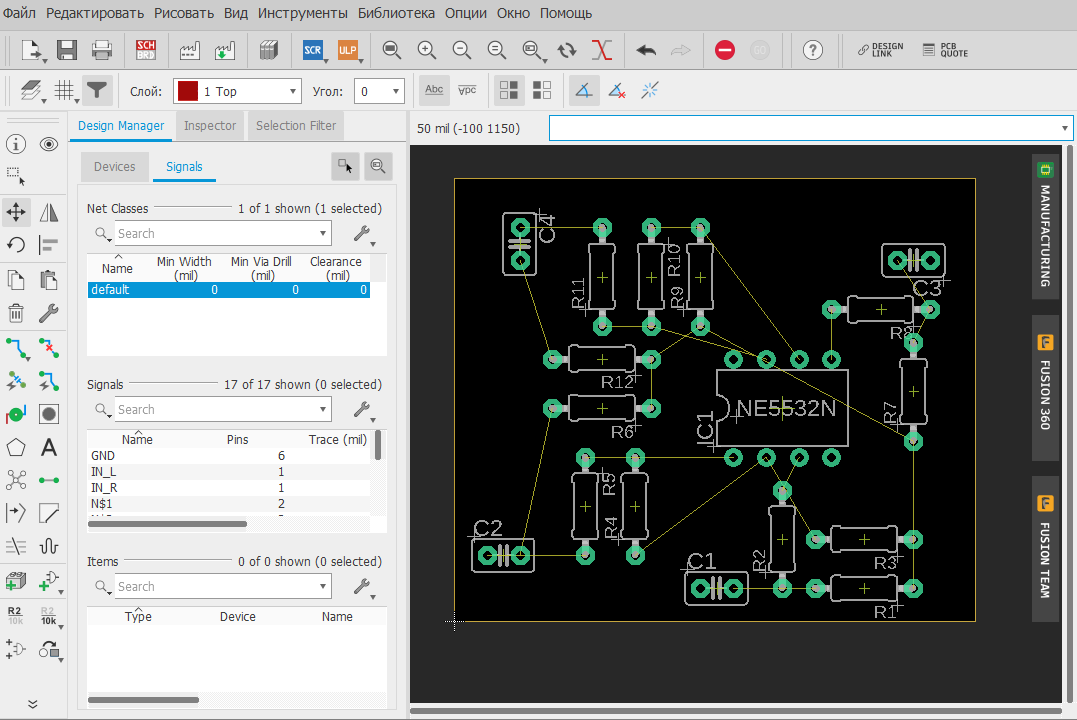This screenshot has width=1077, height=720.
Task: Select the Mirror tool
Action: 49,212
